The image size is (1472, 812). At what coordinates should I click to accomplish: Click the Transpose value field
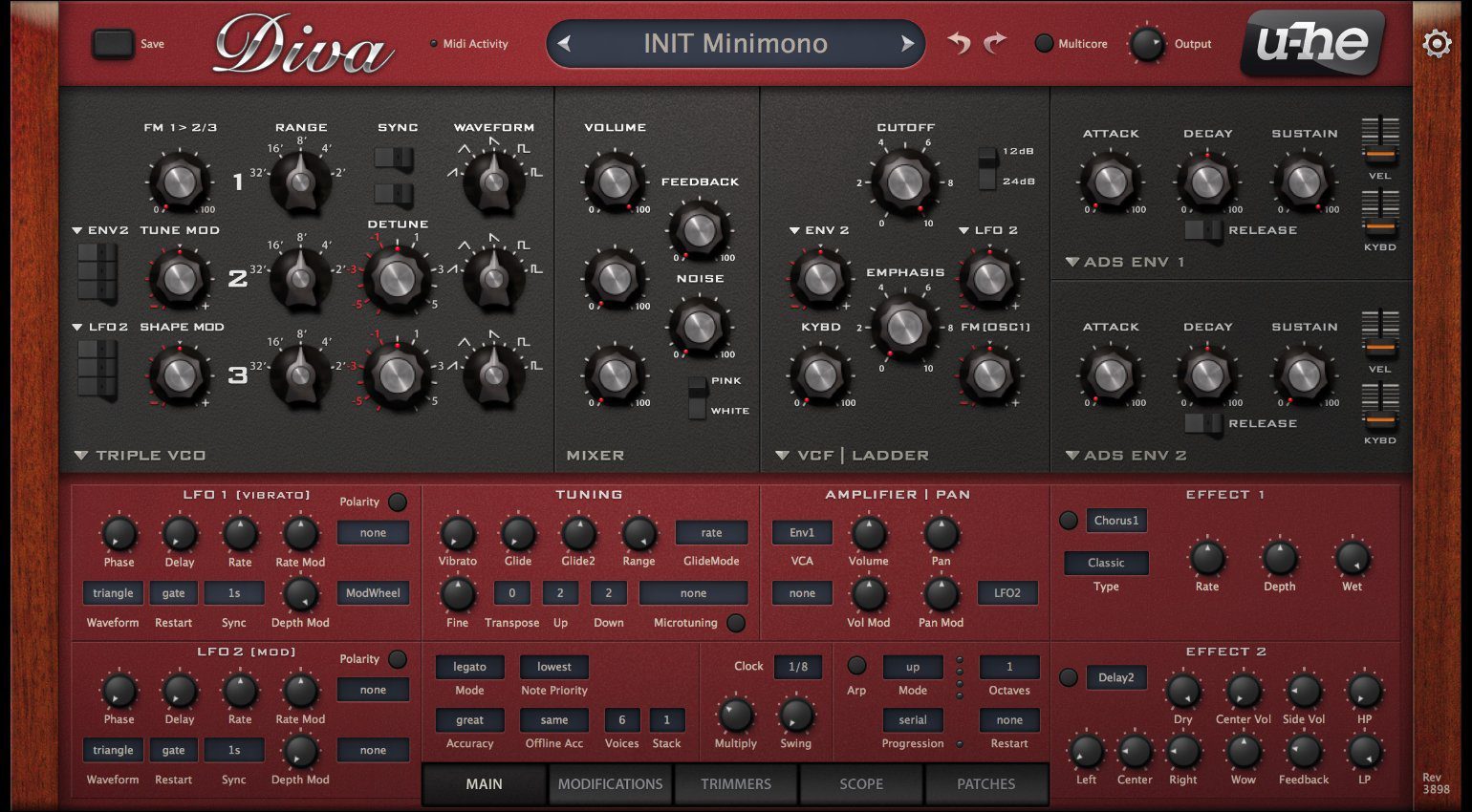[x=511, y=593]
